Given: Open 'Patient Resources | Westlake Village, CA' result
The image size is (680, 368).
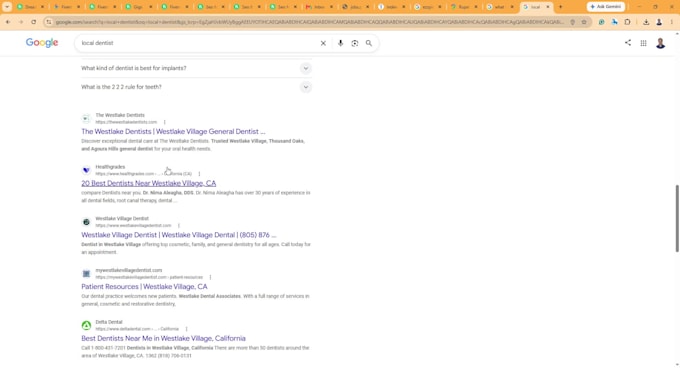Looking at the screenshot, I should [144, 287].
